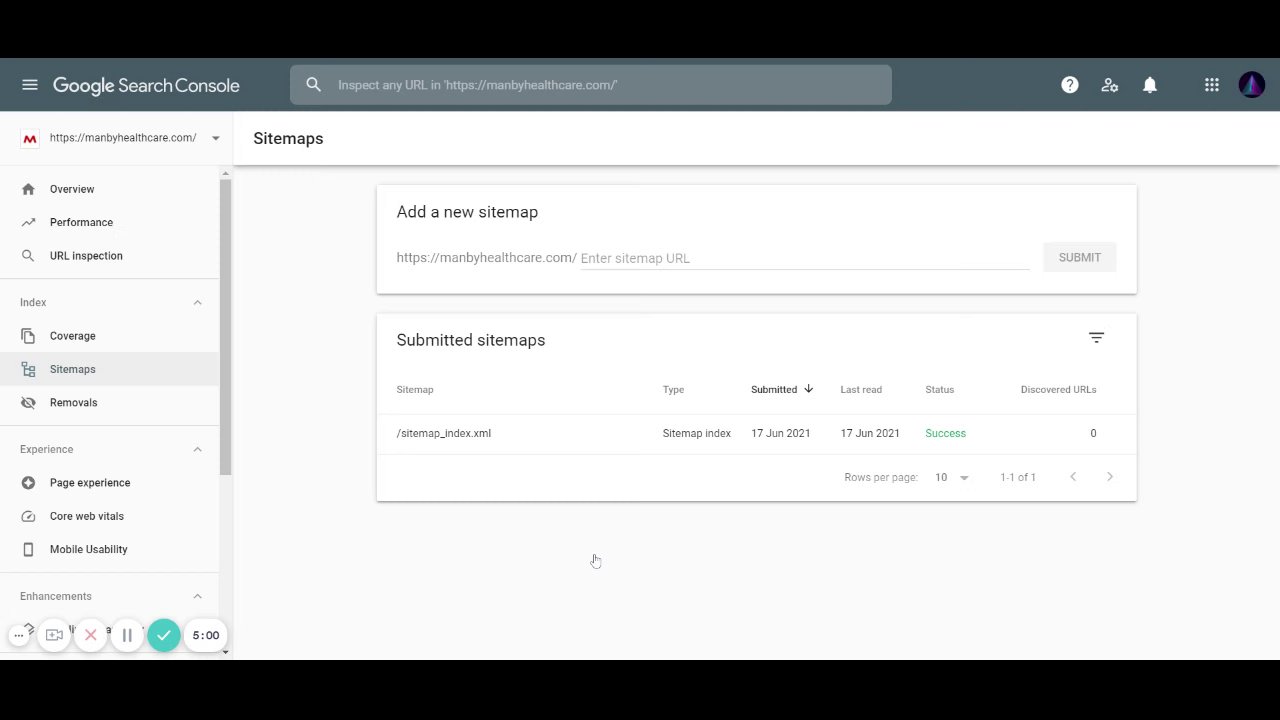1280x720 pixels.
Task: Open the property selector dropdown
Action: pos(215,138)
